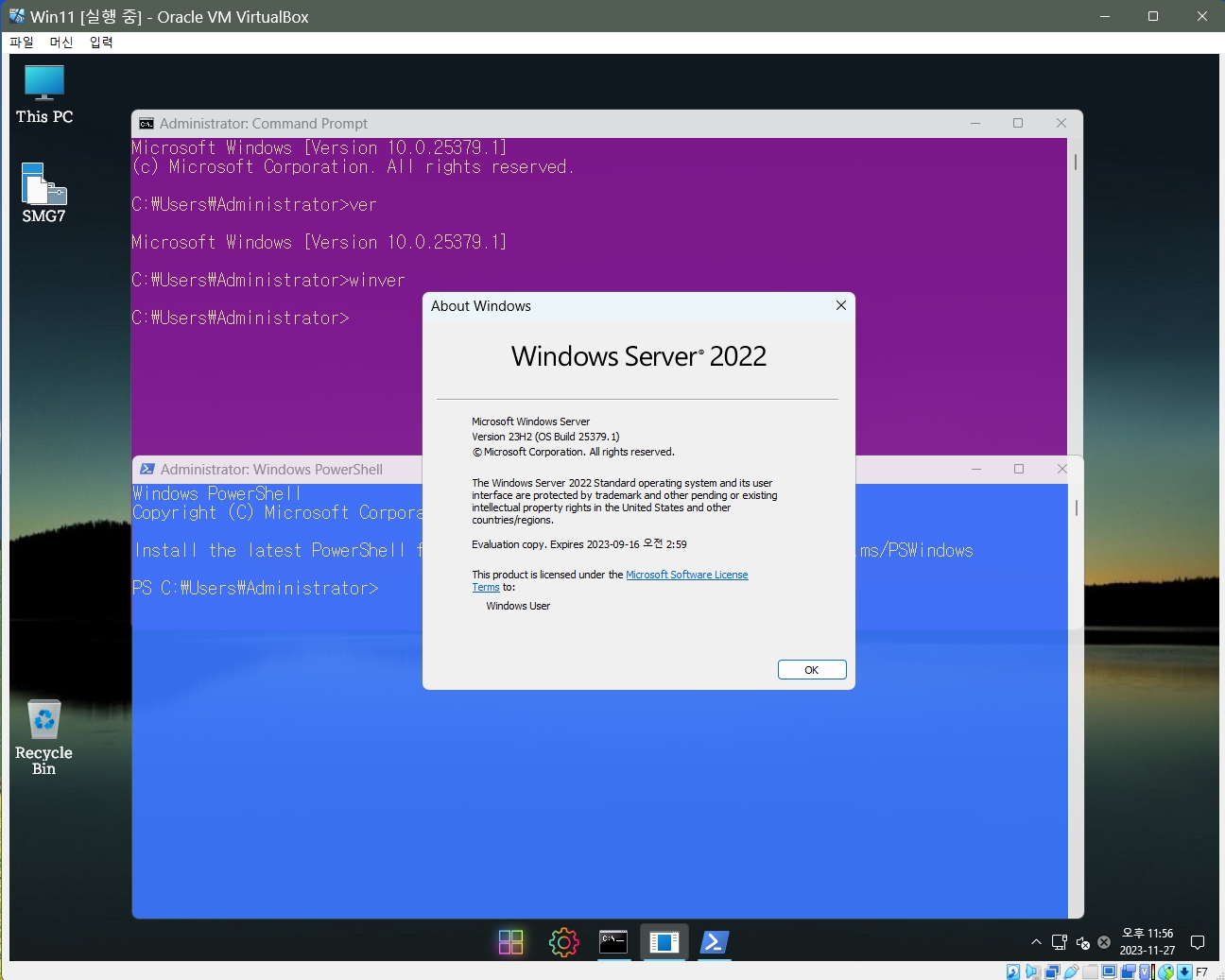Viewport: 1225px width, 980px height.
Task: Click the About Windows taskbar icon
Action: click(664, 942)
